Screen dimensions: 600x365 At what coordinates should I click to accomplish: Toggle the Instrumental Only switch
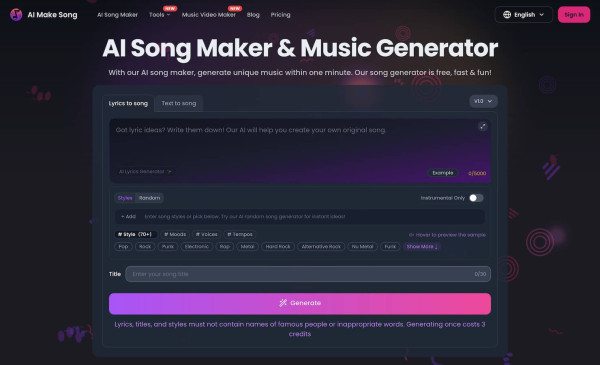(476, 198)
